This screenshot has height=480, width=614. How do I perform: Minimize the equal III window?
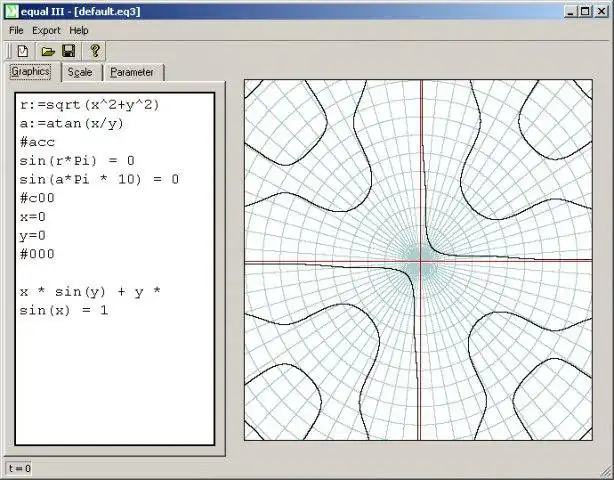571,11
